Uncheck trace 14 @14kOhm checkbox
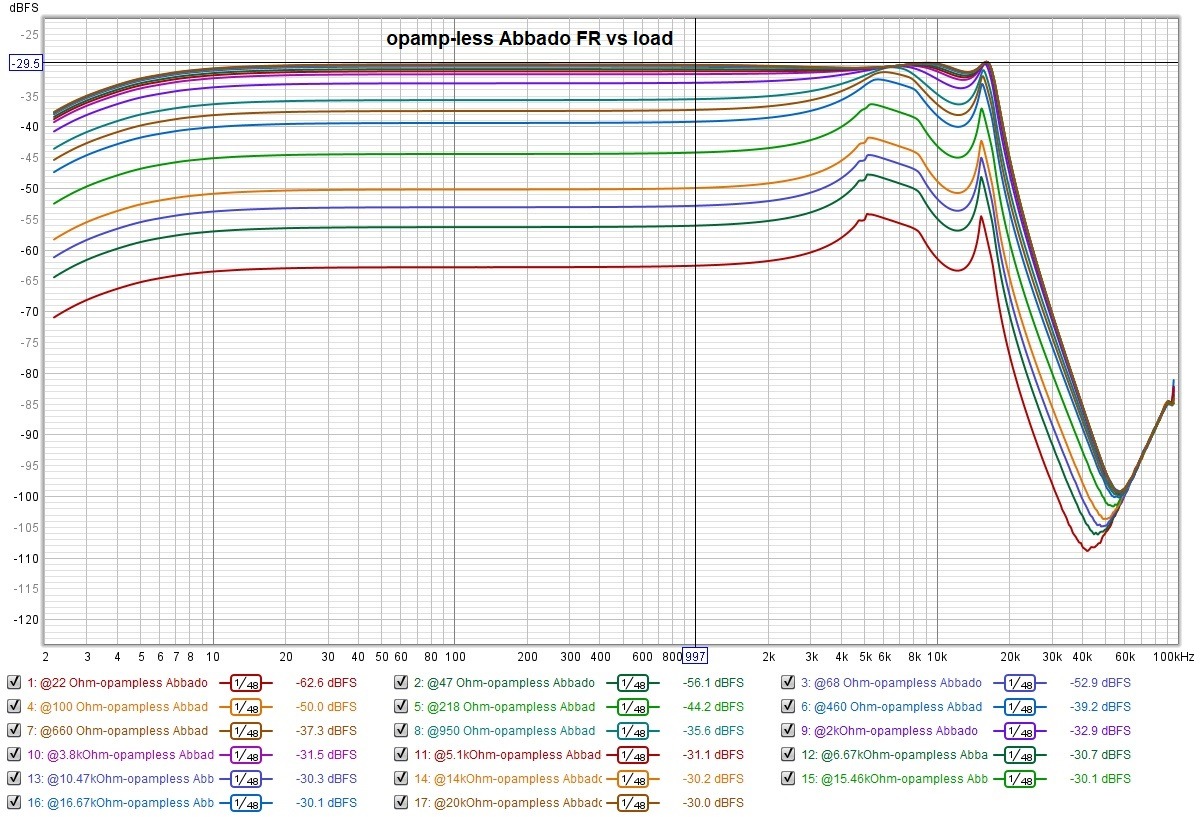Viewport: 1200px width, 817px height. point(401,779)
